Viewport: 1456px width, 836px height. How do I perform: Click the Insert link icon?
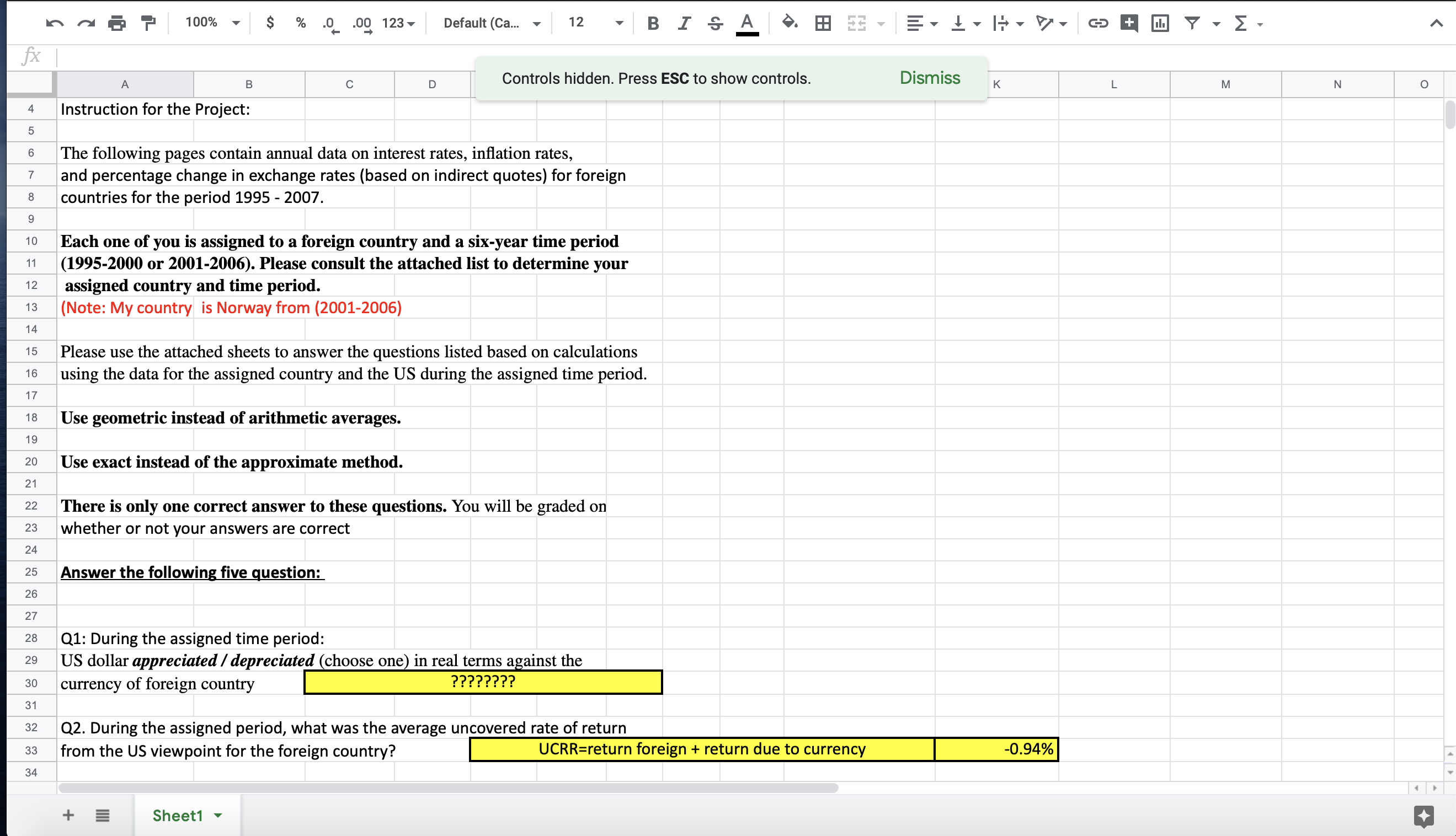click(1097, 23)
